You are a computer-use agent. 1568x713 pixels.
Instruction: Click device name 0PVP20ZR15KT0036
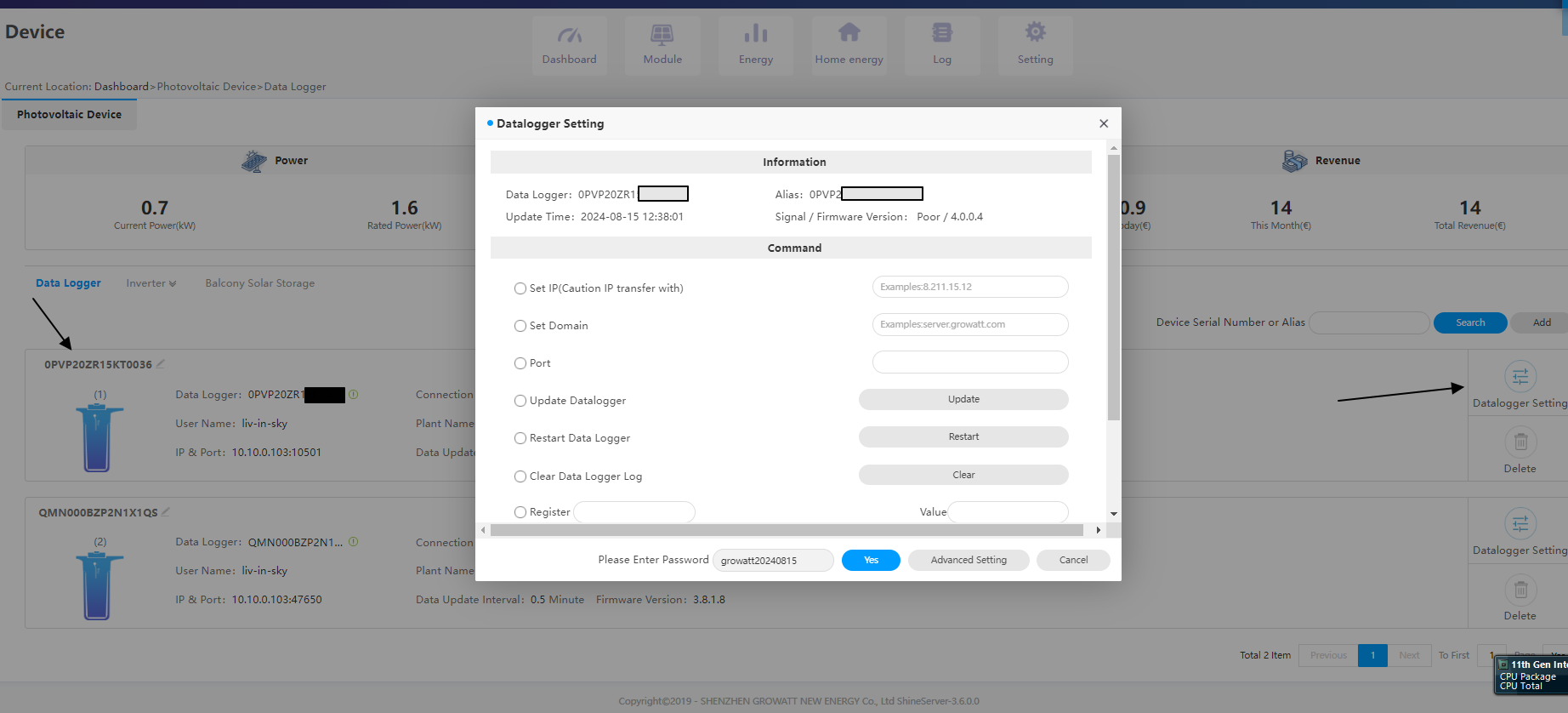point(98,365)
